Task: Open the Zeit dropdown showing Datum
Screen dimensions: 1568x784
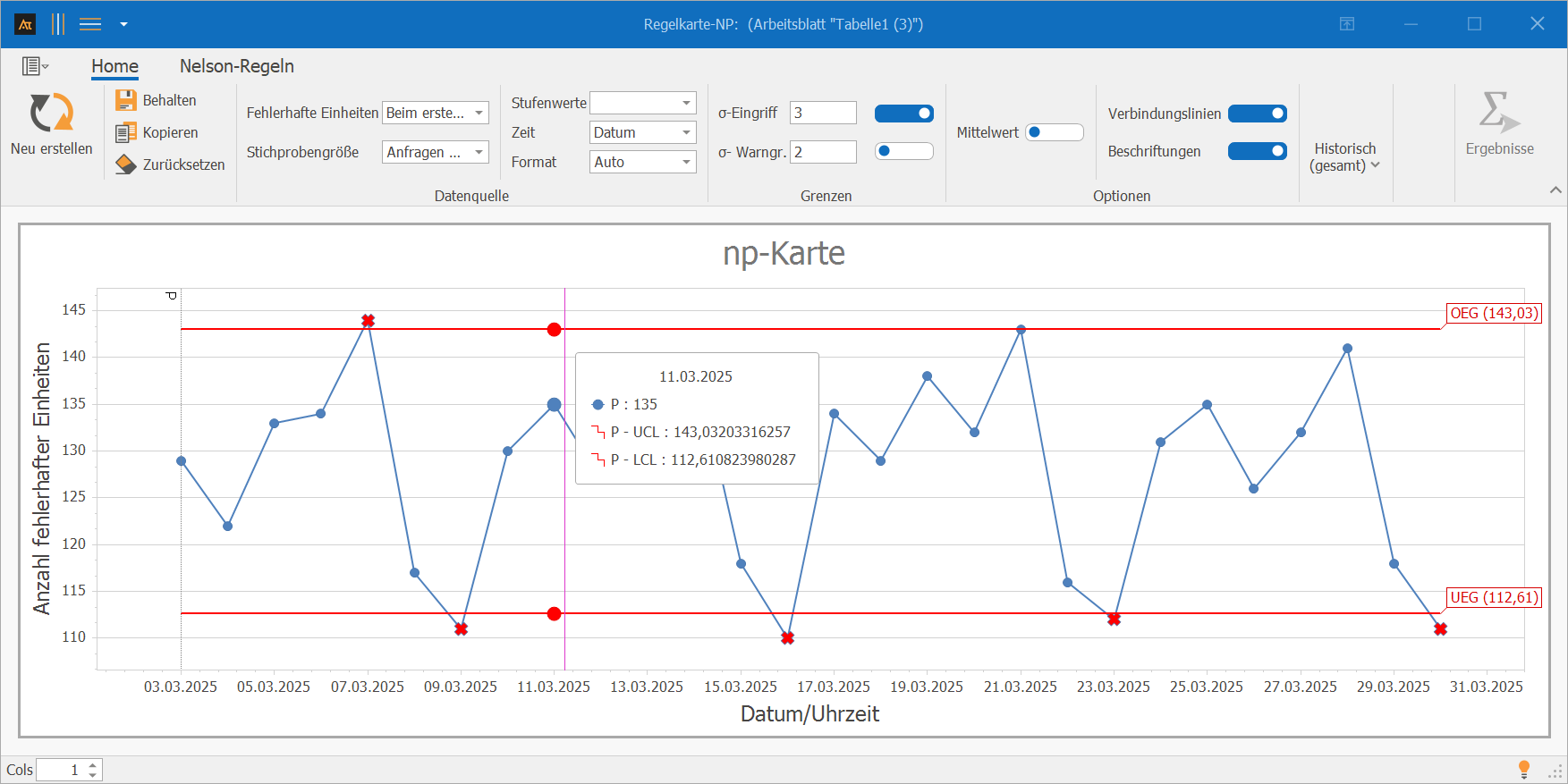Action: pyautogui.click(x=643, y=132)
